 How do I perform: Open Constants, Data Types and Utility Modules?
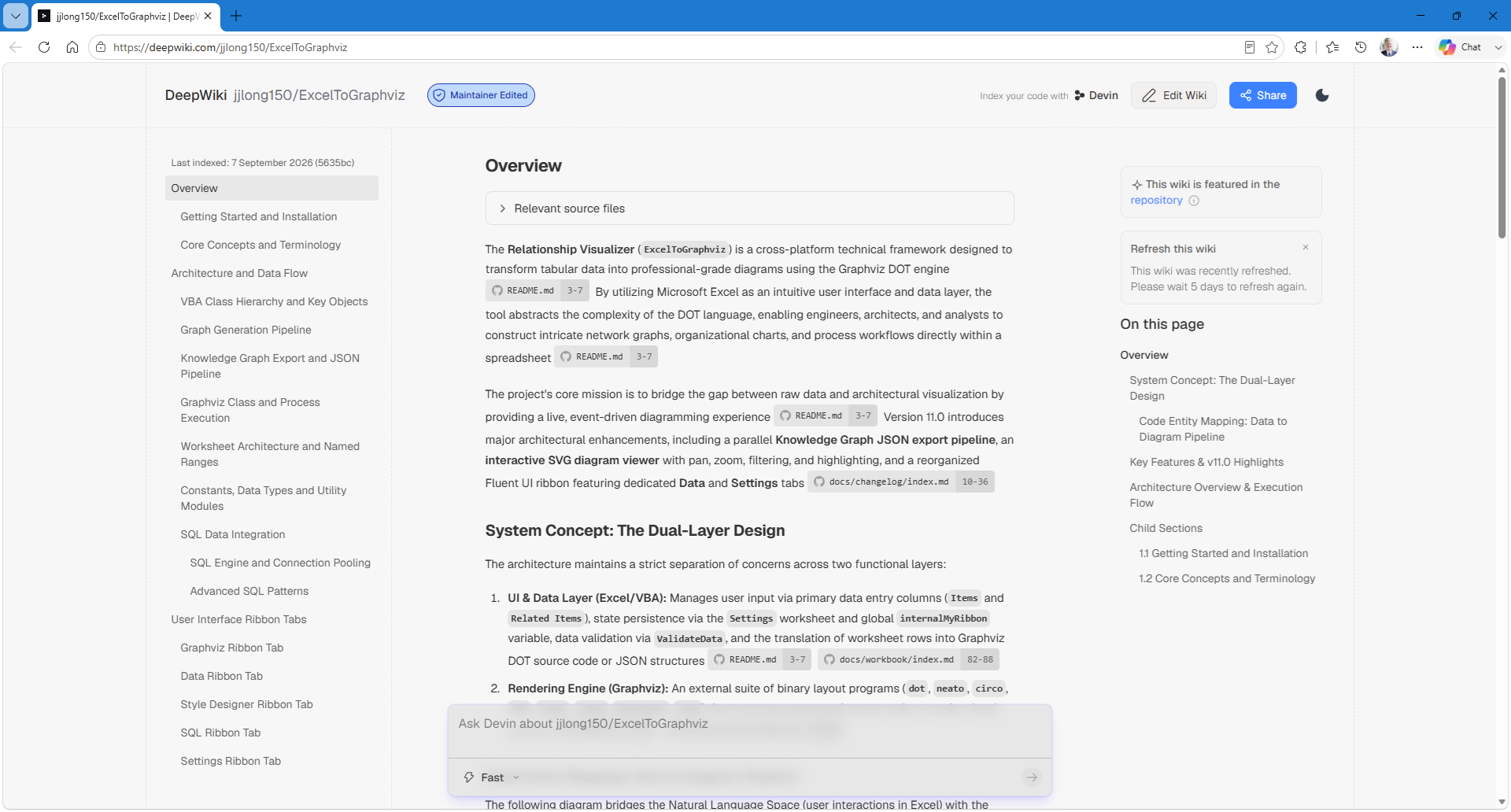[x=264, y=498]
